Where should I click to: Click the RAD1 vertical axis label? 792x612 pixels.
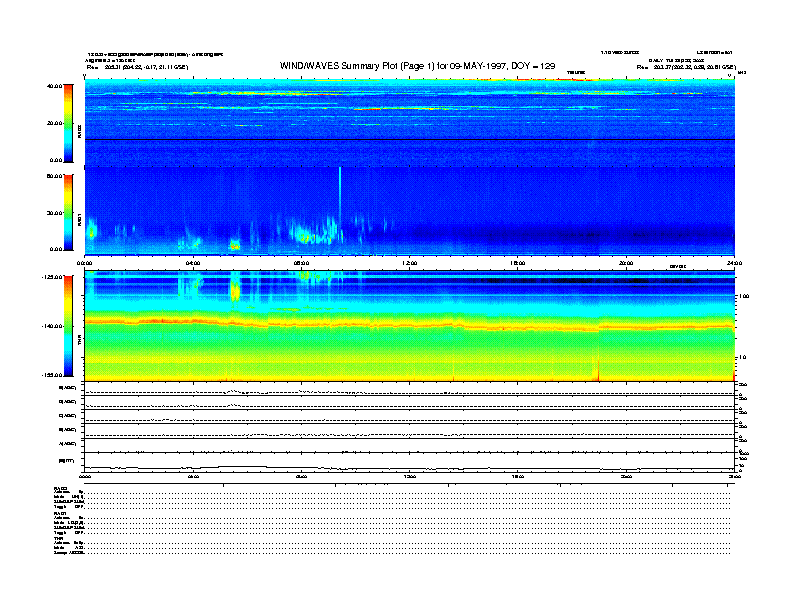click(x=79, y=219)
